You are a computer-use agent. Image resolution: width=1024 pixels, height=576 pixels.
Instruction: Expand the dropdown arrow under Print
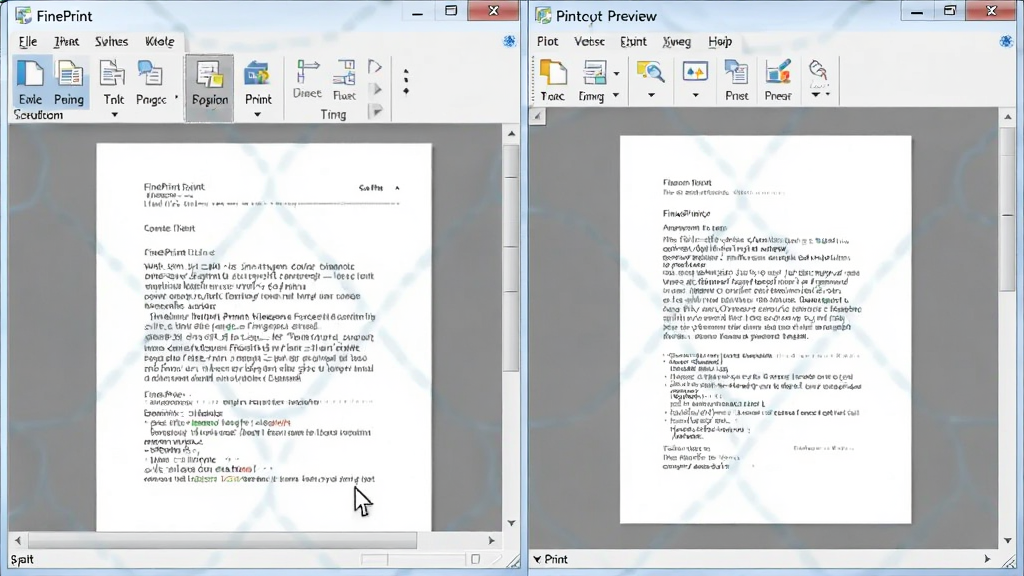pyautogui.click(x=257, y=115)
